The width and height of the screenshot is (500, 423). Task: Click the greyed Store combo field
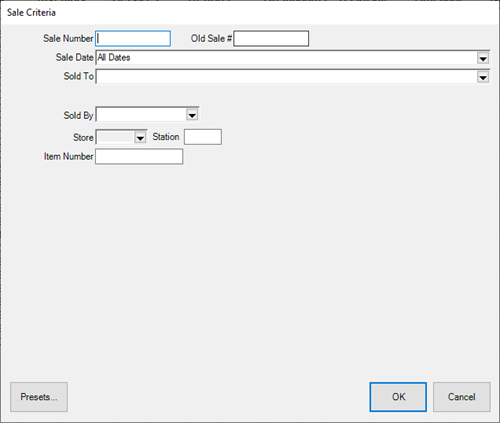[x=115, y=137]
